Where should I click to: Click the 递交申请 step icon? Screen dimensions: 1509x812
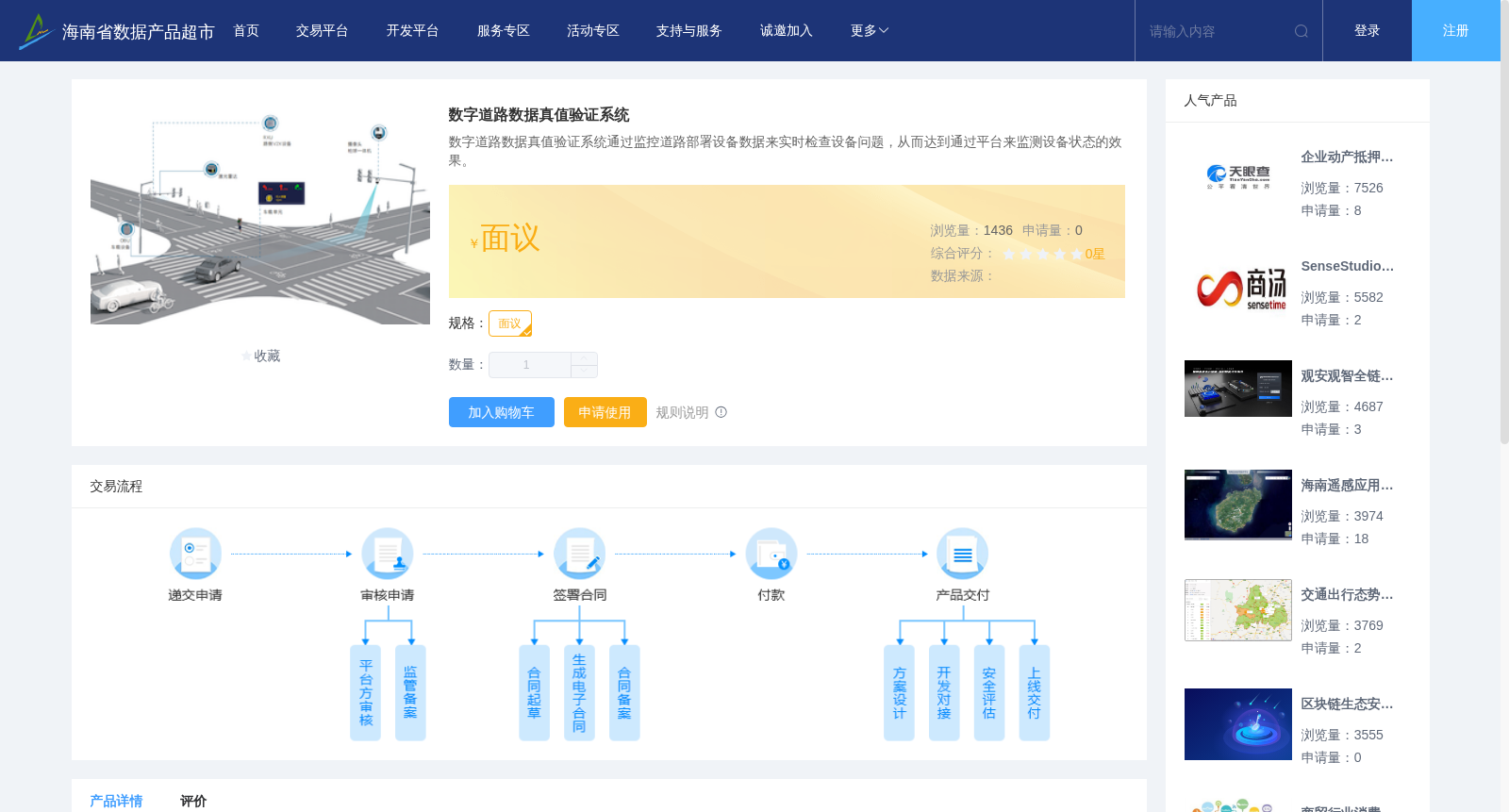coord(195,553)
